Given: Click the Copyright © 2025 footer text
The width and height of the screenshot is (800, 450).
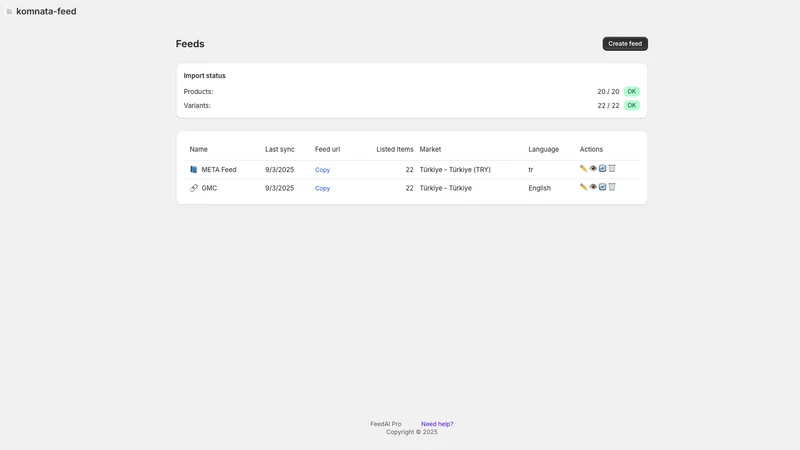Looking at the screenshot, I should 412,432.
